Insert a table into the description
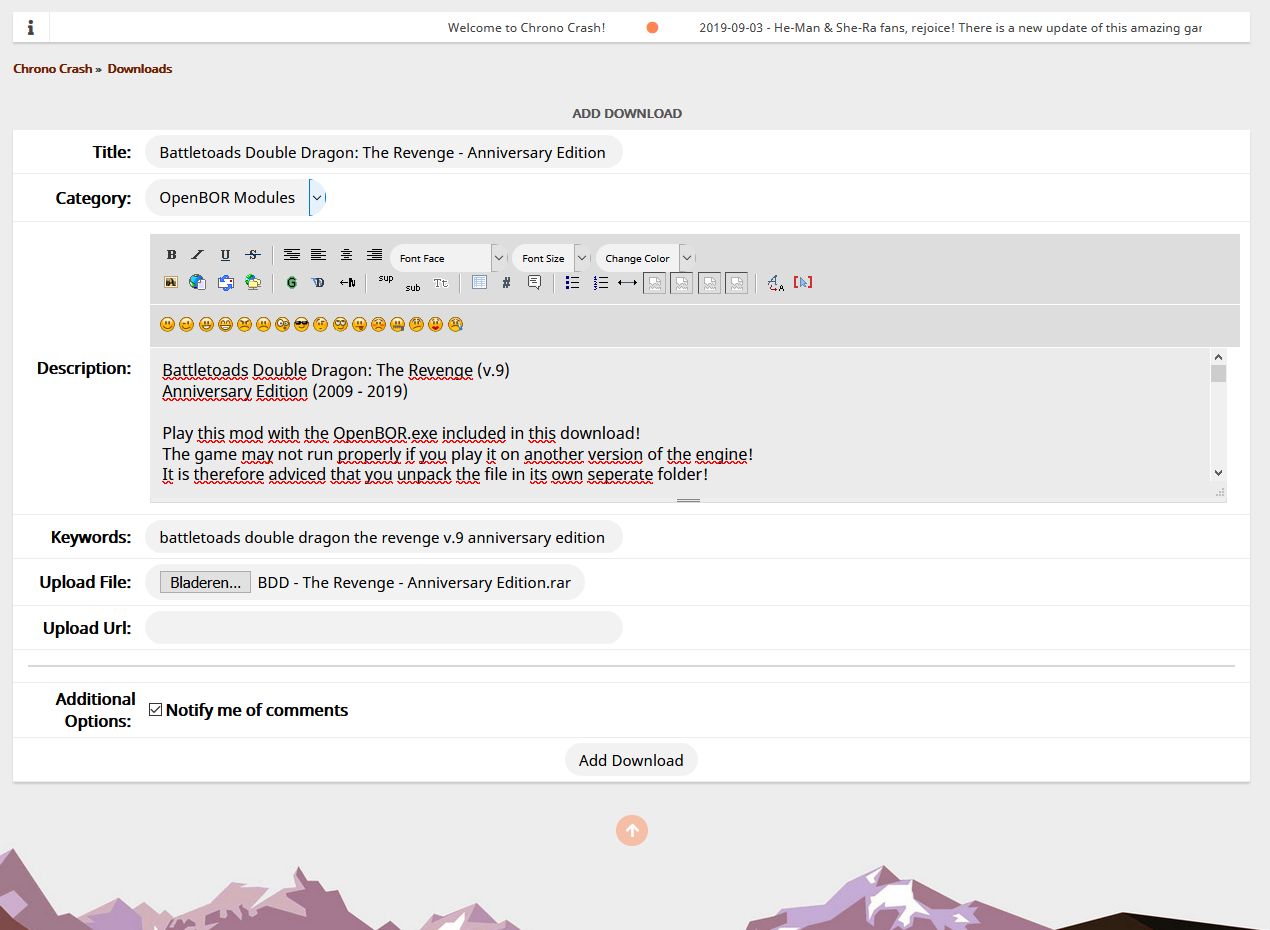 (x=479, y=282)
